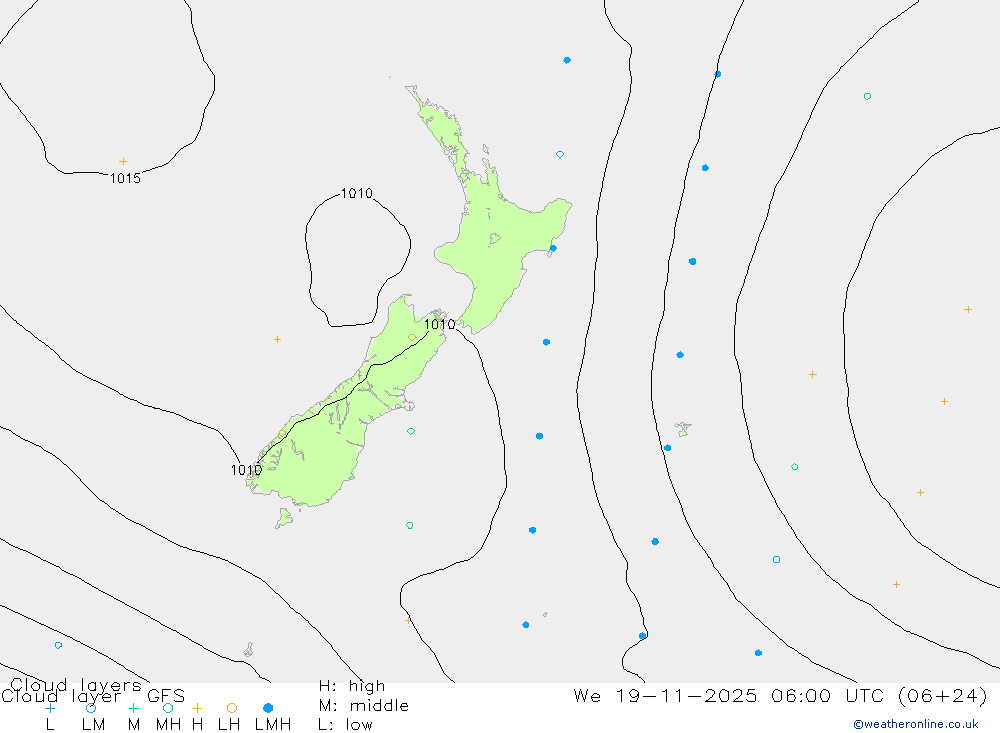Image resolution: width=1000 pixels, height=733 pixels.
Task: Click the orange plus marker above the 1015 label
Action: 123,161
